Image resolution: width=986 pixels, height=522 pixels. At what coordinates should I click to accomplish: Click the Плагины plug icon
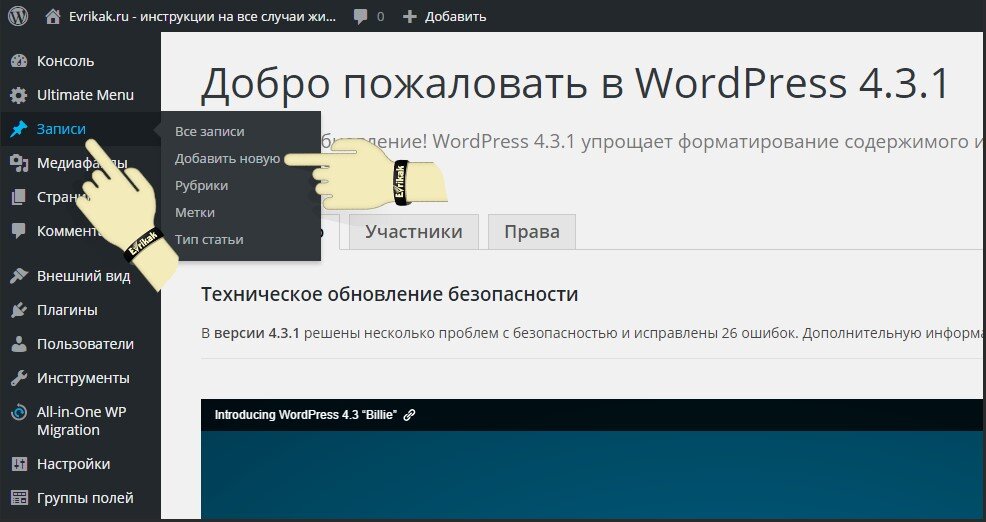click(19, 310)
